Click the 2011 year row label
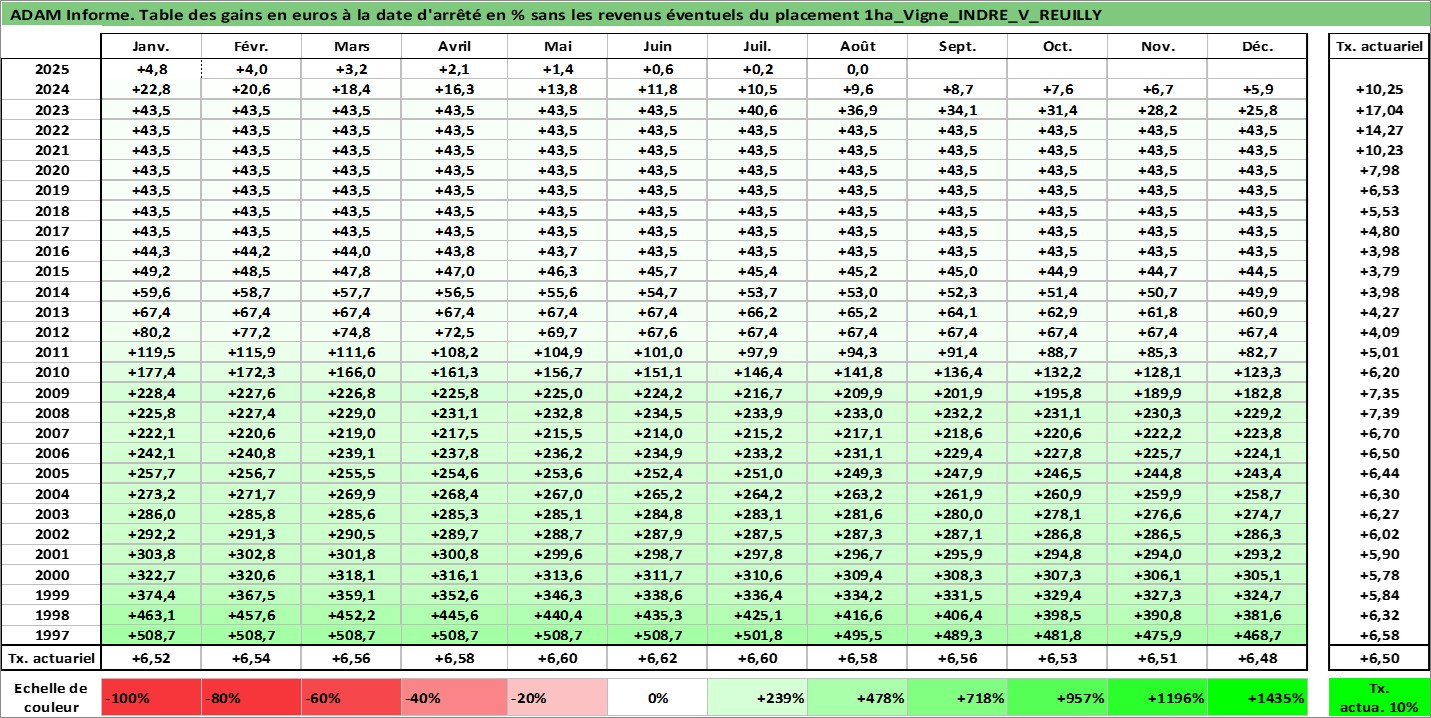 click(52, 352)
